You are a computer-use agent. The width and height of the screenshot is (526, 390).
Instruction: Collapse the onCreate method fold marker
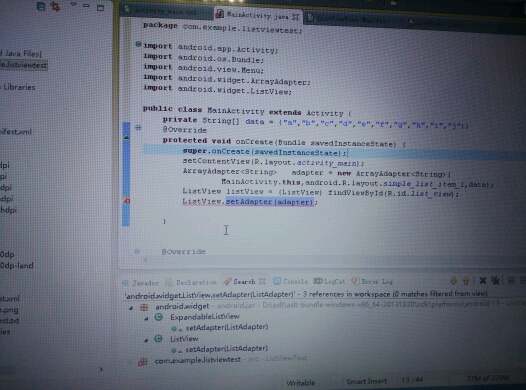pyautogui.click(x=138, y=127)
